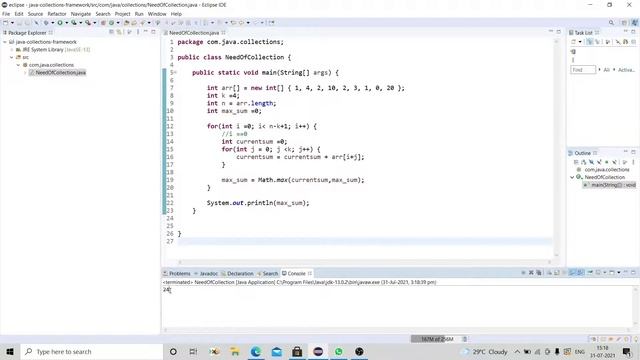
Task: Minimize the Package Explorer view
Action: 146,32
